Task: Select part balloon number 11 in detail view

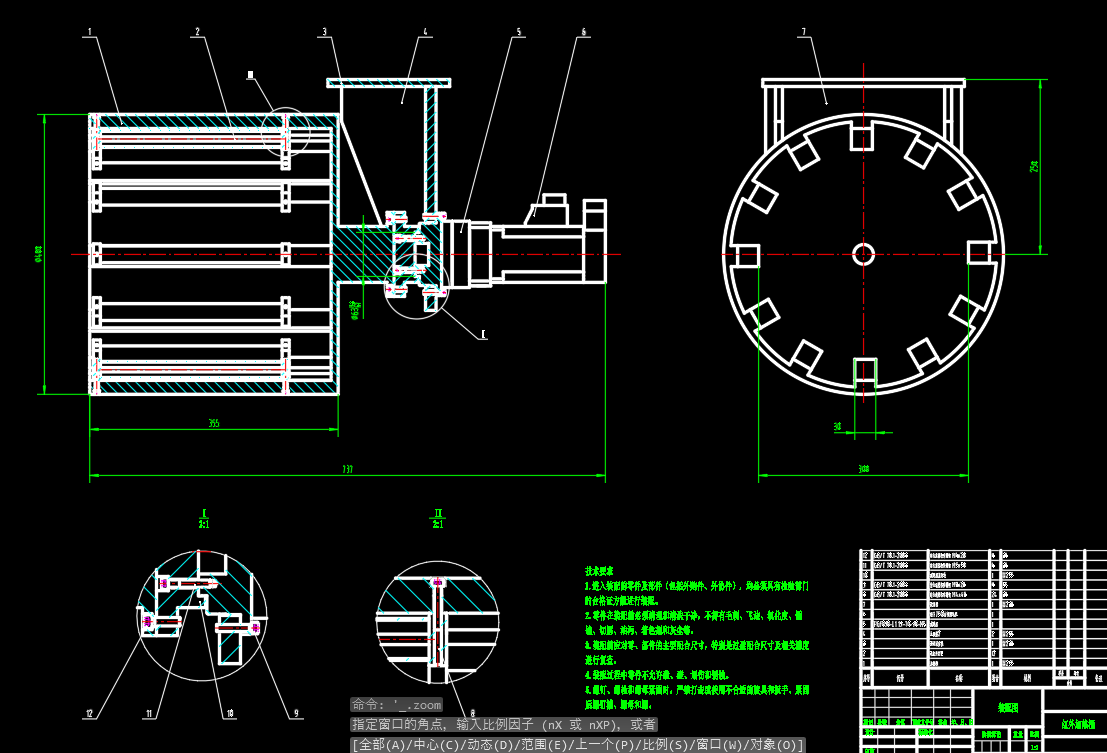Action: tap(149, 713)
